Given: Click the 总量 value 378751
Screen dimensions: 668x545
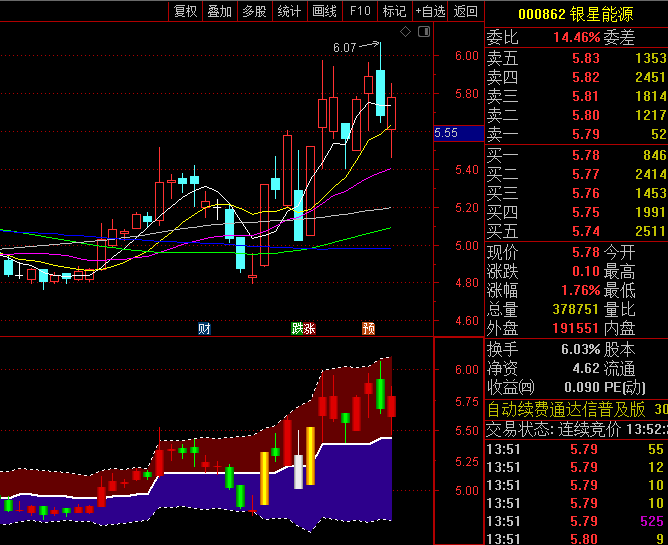Looking at the screenshot, I should pos(576,309).
